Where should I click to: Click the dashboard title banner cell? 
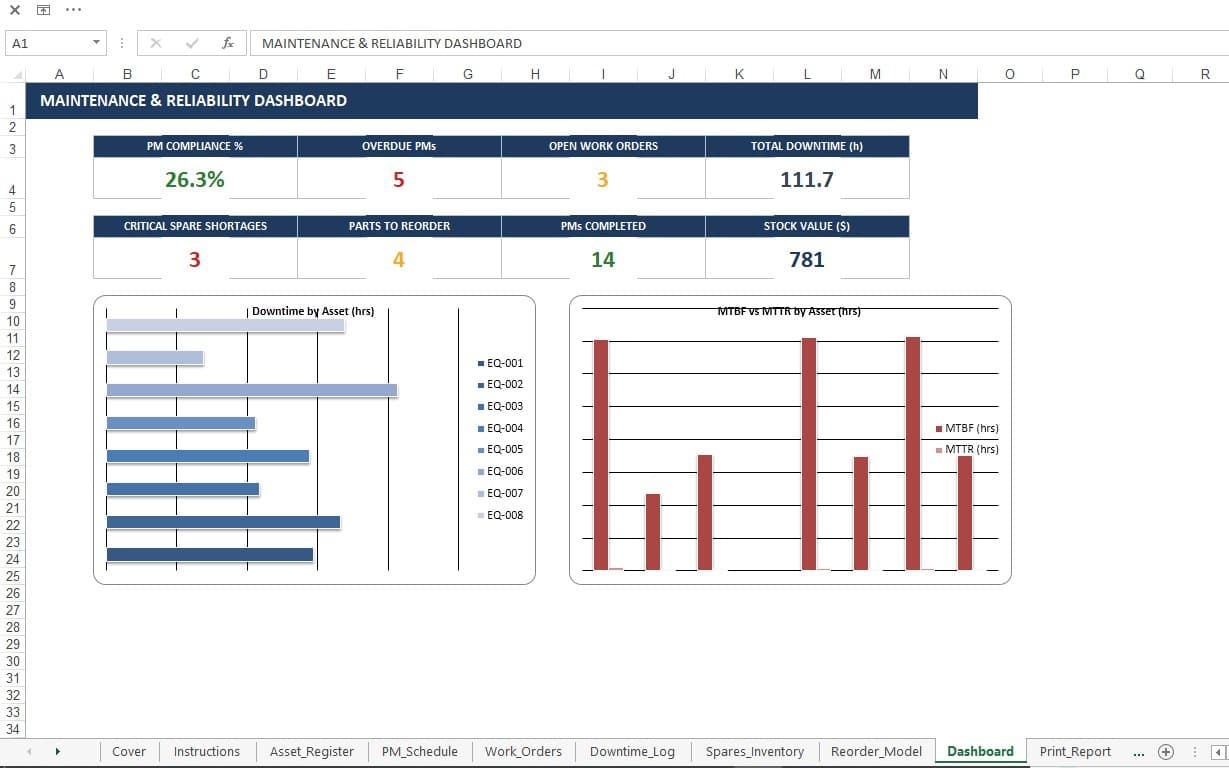501,101
